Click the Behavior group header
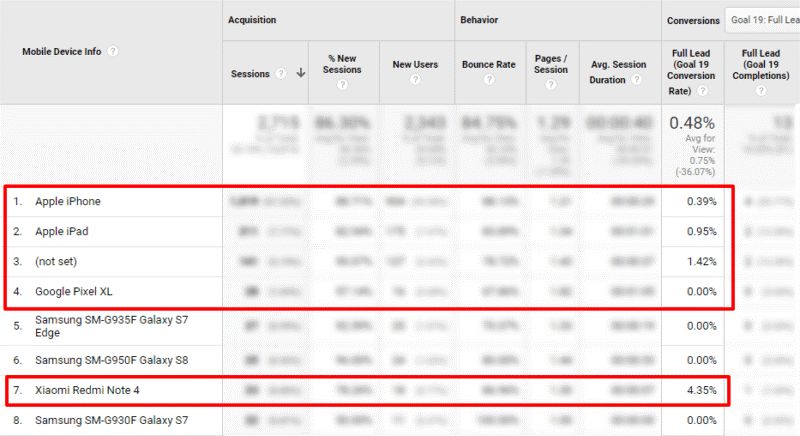The width and height of the screenshot is (800, 436). [x=479, y=20]
